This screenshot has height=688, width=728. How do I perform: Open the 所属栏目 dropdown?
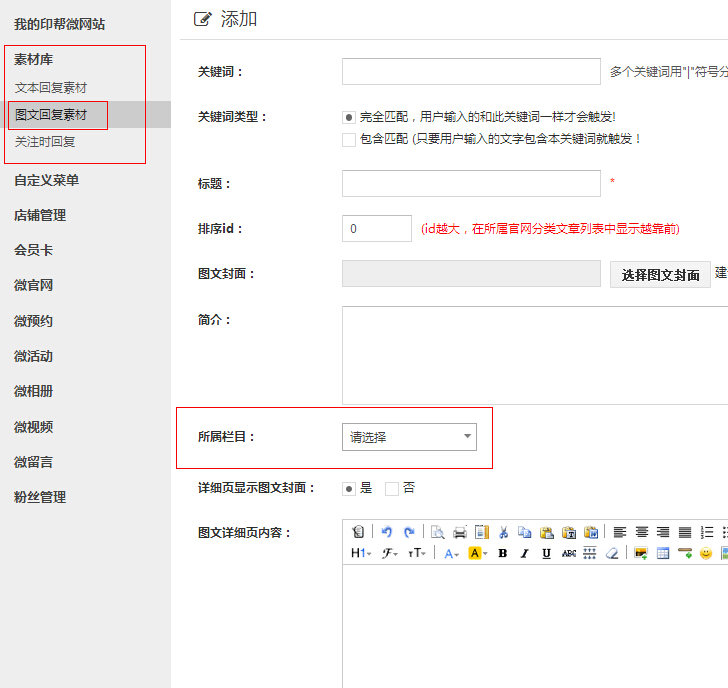pyautogui.click(x=409, y=437)
